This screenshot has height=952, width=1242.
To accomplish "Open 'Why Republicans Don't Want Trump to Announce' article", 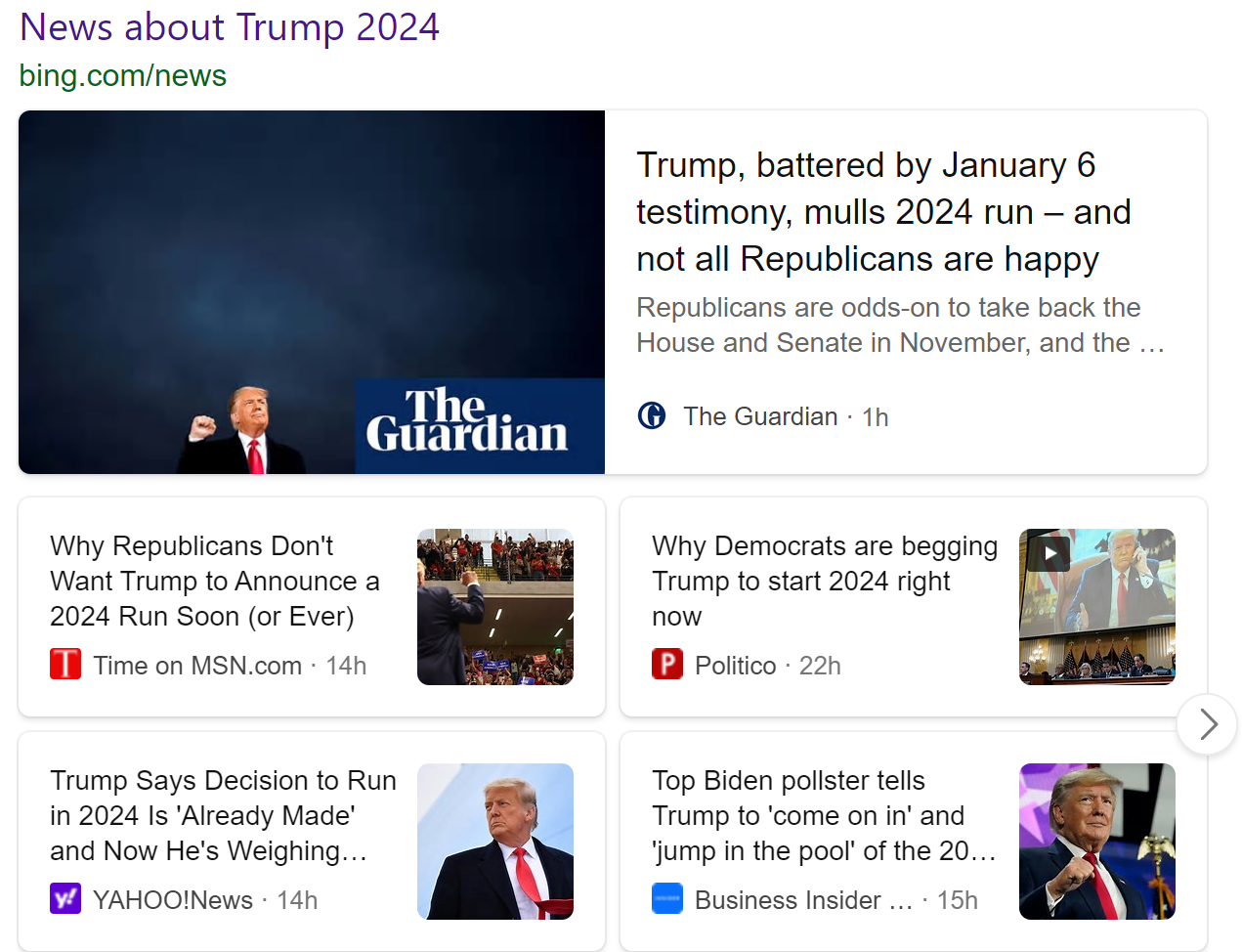I will point(216,581).
